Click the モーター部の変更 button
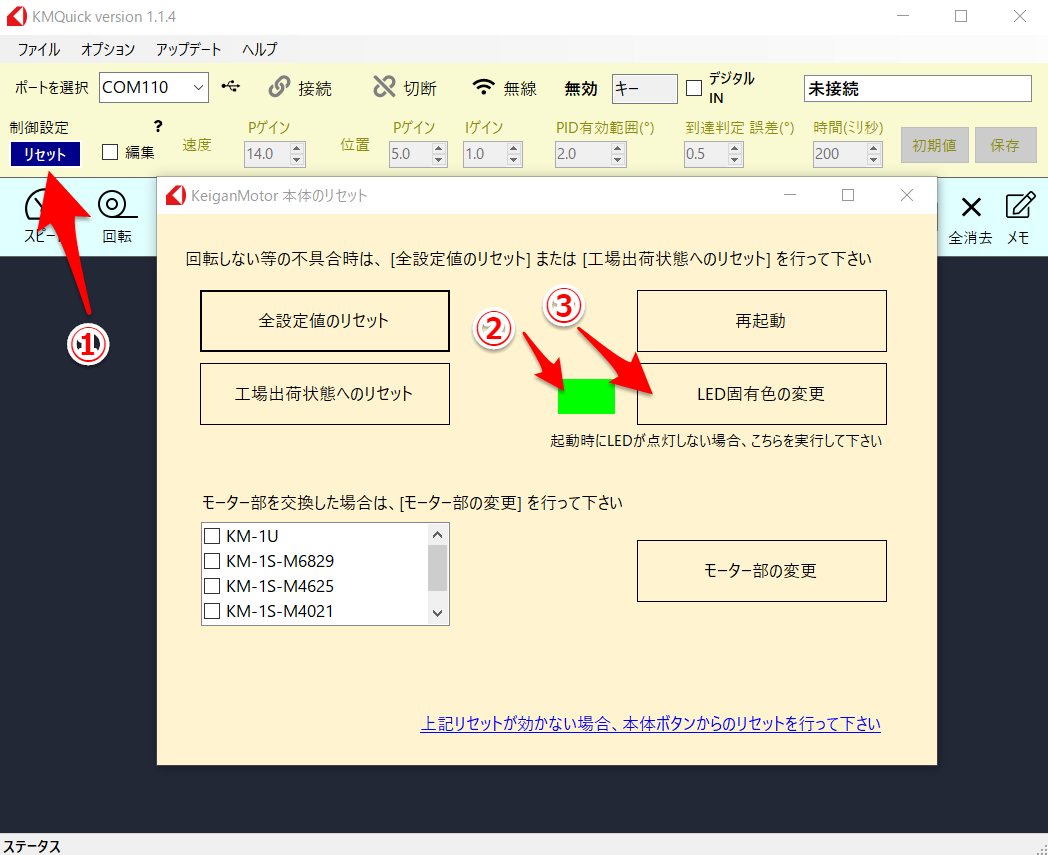Screen dimensions: 1048x855 [761, 571]
